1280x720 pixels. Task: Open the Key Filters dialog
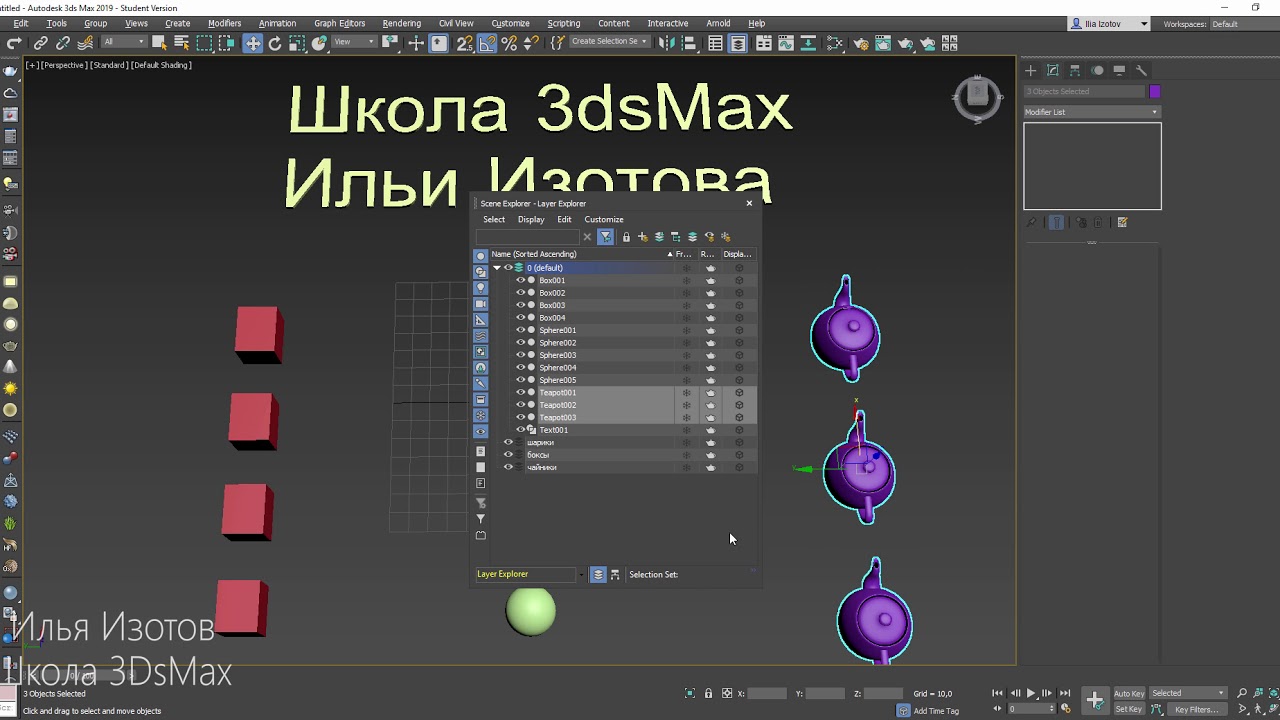pyautogui.click(x=1196, y=709)
